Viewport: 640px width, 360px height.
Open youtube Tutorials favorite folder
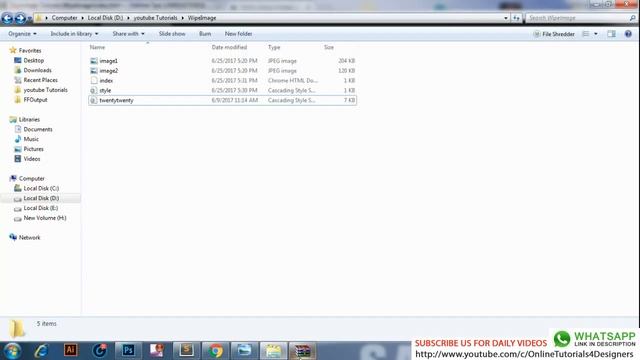pos(45,90)
